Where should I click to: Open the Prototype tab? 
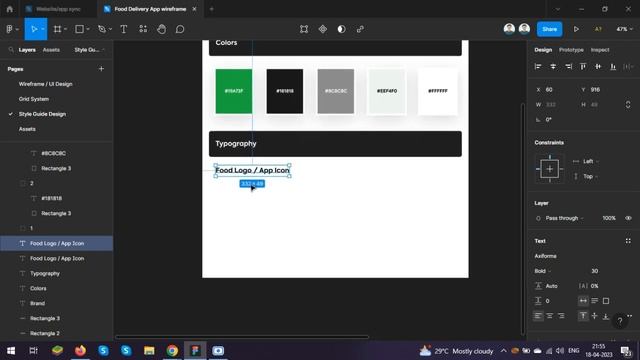tap(571, 50)
